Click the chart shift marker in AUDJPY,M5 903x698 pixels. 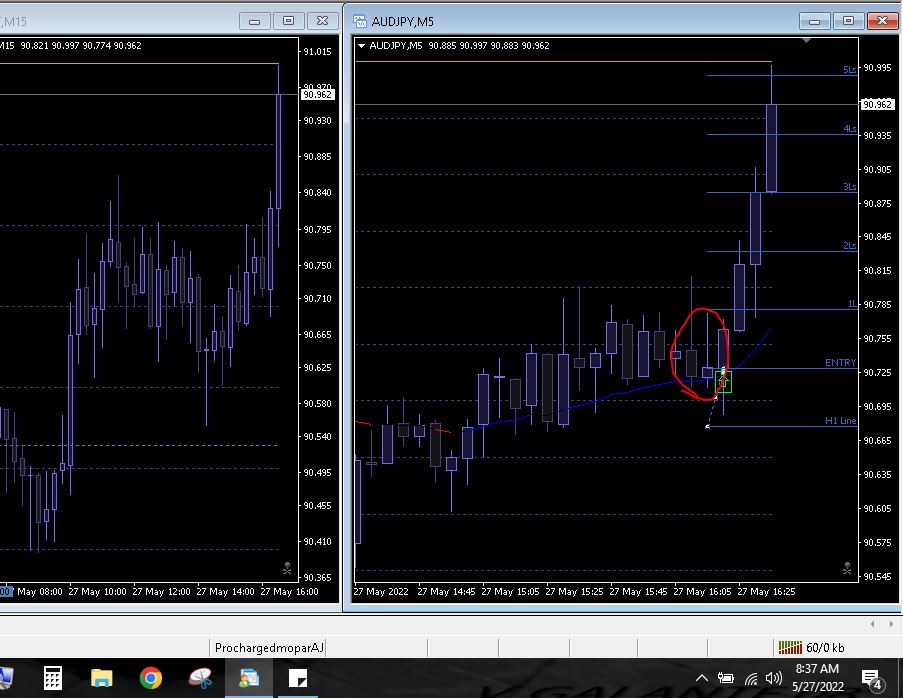(x=806, y=40)
